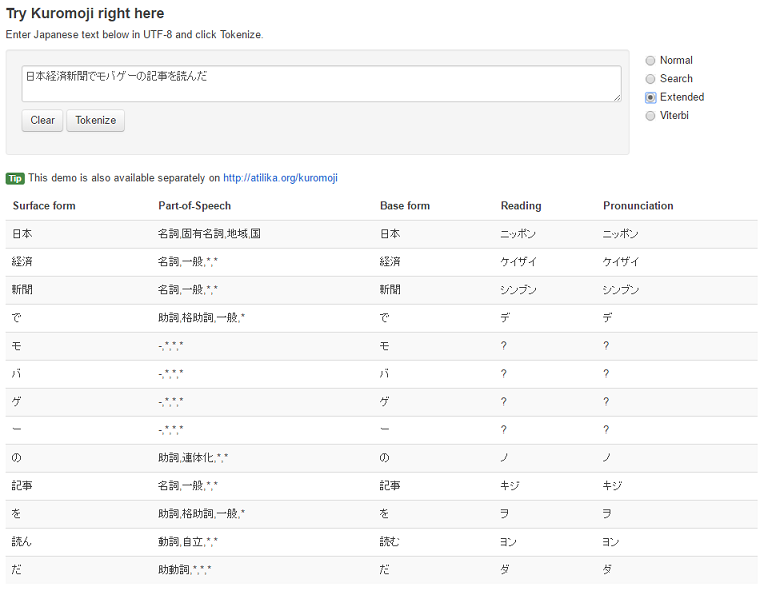Click reading cell ケイザイ
The width and height of the screenshot is (767, 589).
coord(518,262)
